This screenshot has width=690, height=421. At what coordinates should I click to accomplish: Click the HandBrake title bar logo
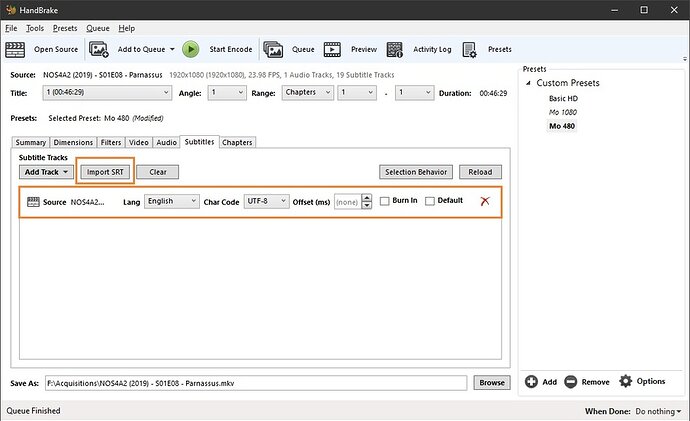11,10
